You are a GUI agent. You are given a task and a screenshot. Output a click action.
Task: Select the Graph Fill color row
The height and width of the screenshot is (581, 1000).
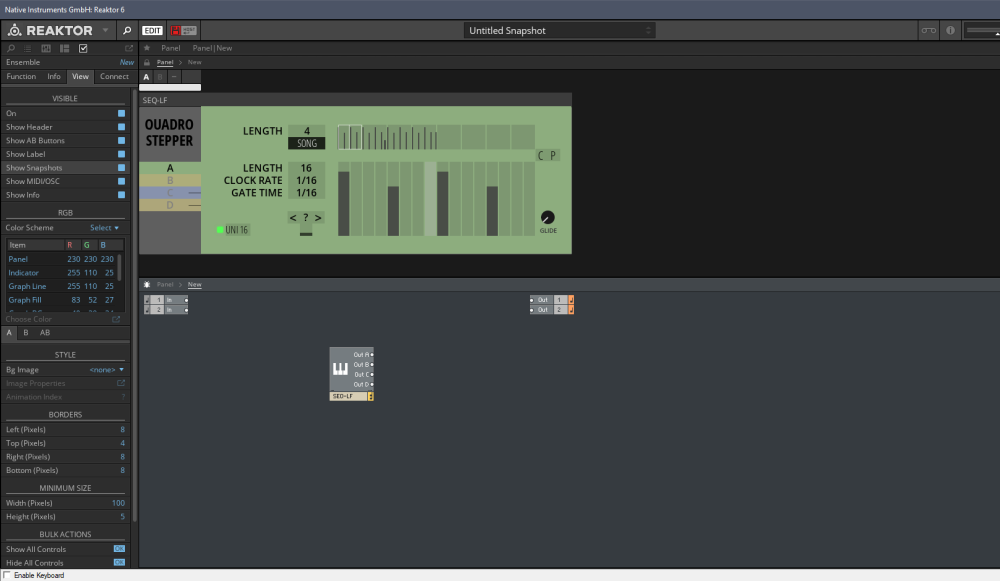click(x=61, y=300)
